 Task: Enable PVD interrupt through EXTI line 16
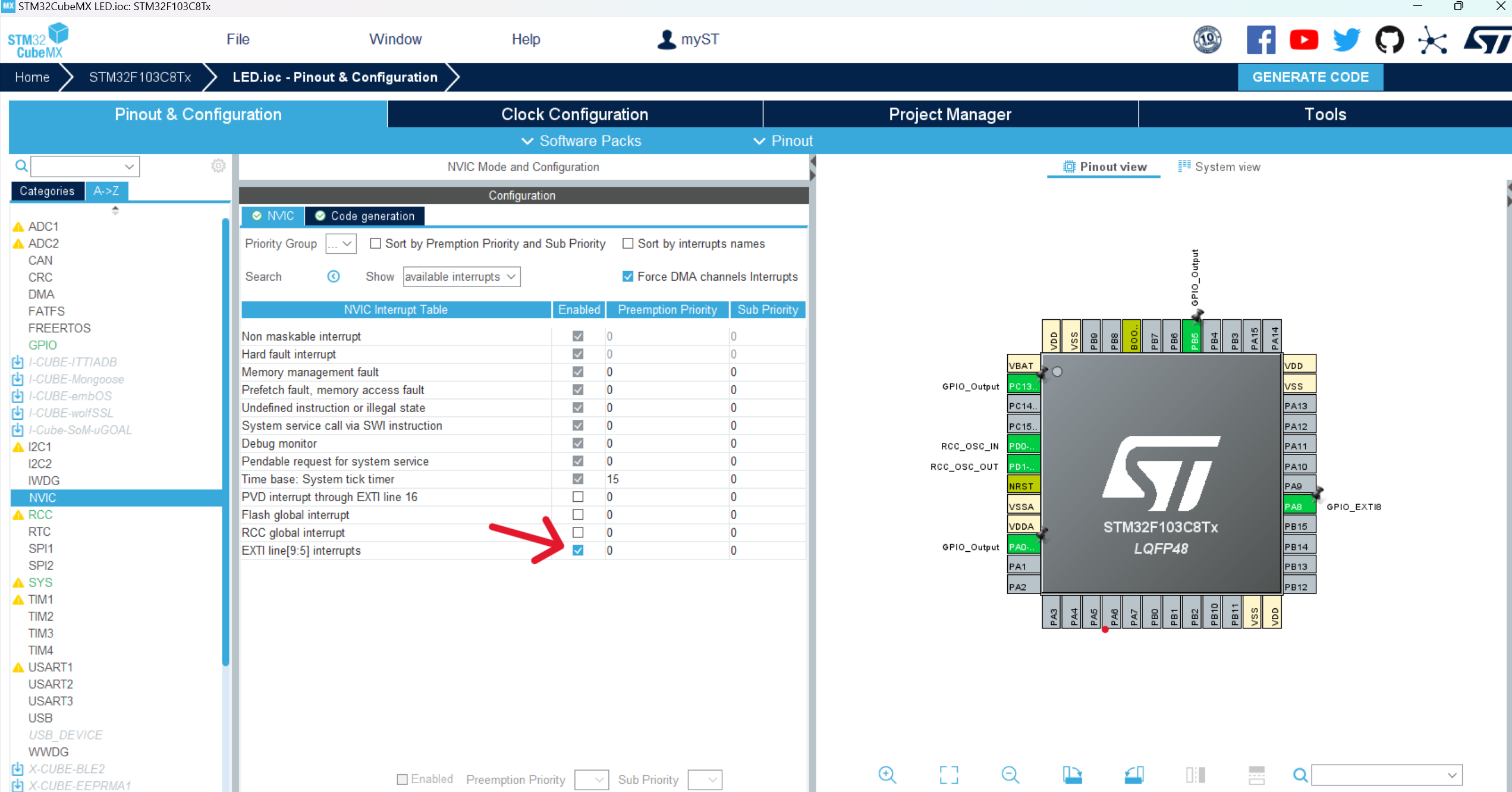tap(578, 496)
